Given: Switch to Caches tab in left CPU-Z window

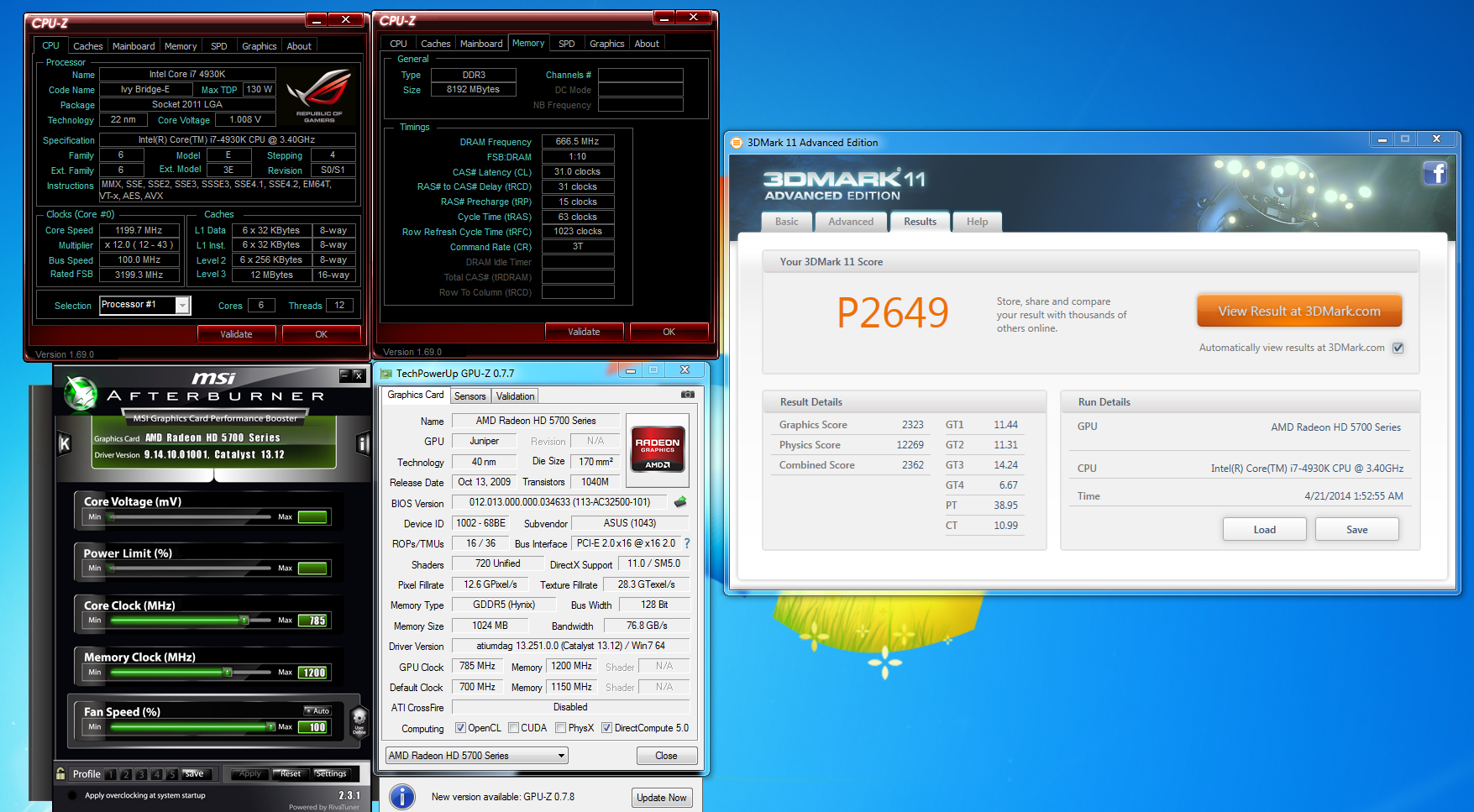Looking at the screenshot, I should (x=87, y=46).
